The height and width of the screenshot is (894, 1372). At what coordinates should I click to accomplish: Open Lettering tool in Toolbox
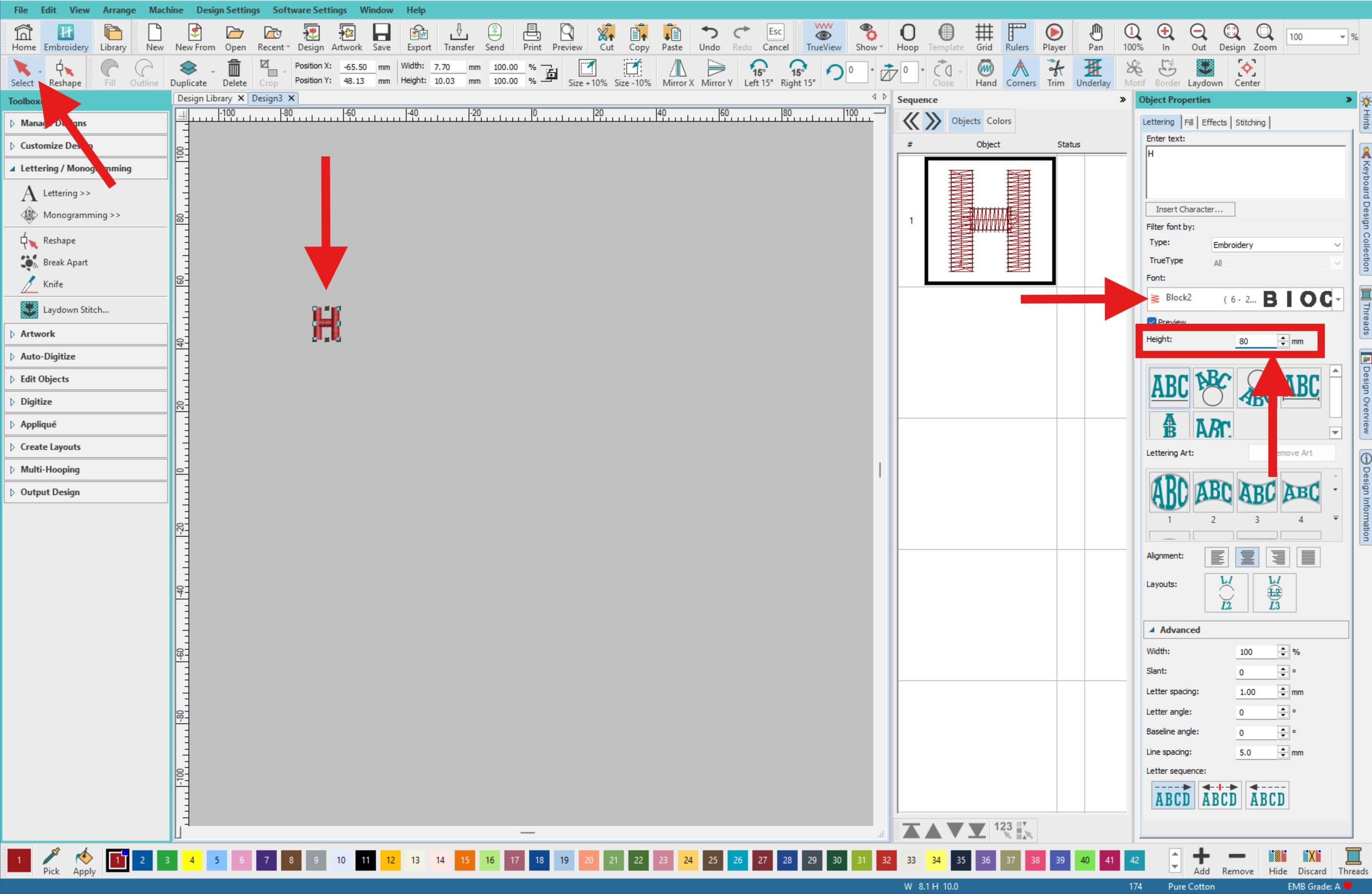coord(56,193)
